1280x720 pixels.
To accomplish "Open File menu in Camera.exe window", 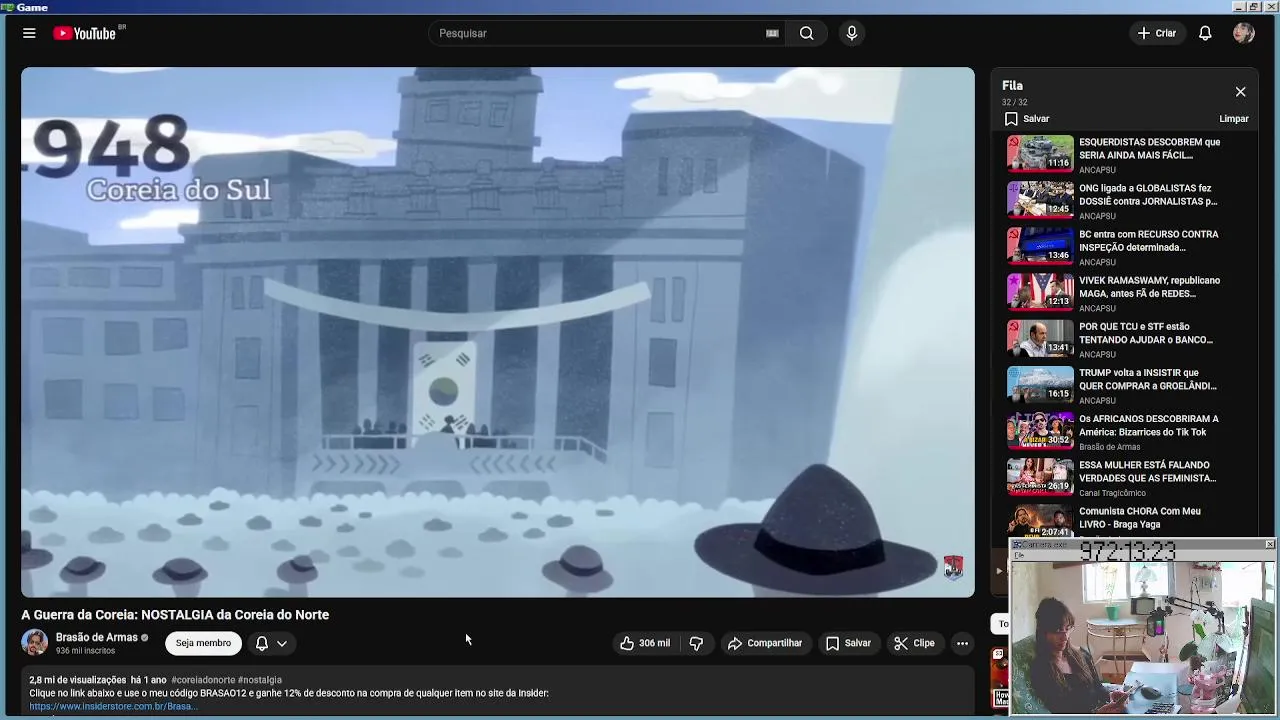I will pos(1018,555).
